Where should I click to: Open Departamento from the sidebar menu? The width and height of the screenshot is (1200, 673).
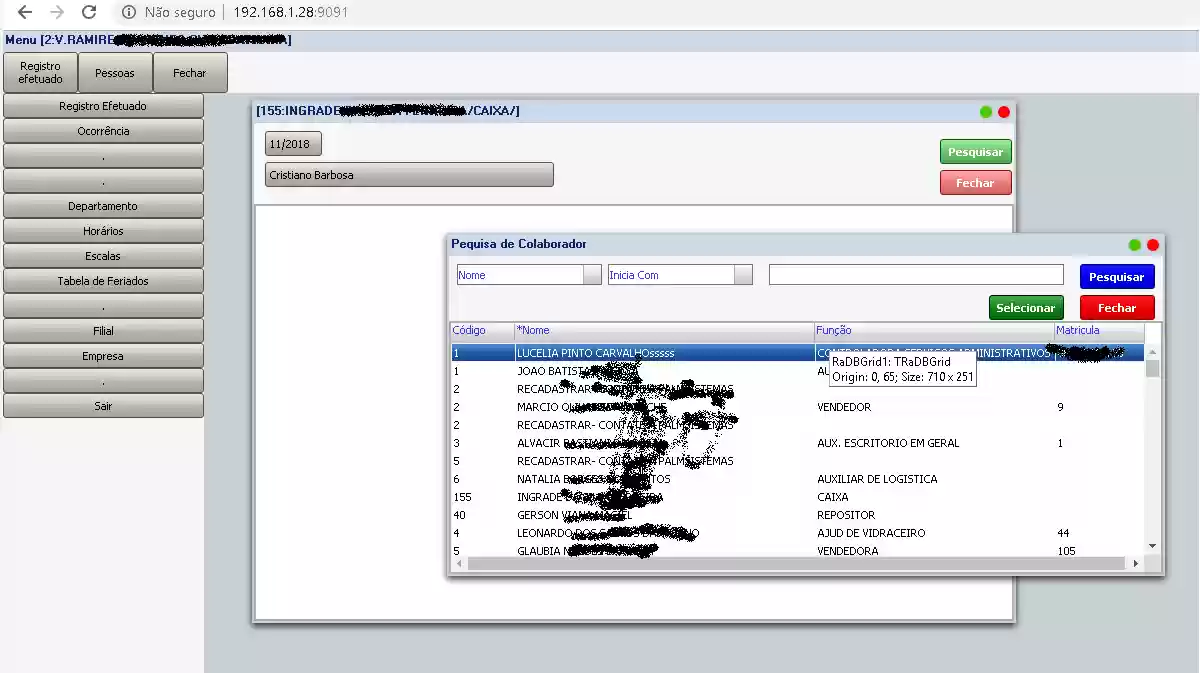[x=104, y=206]
